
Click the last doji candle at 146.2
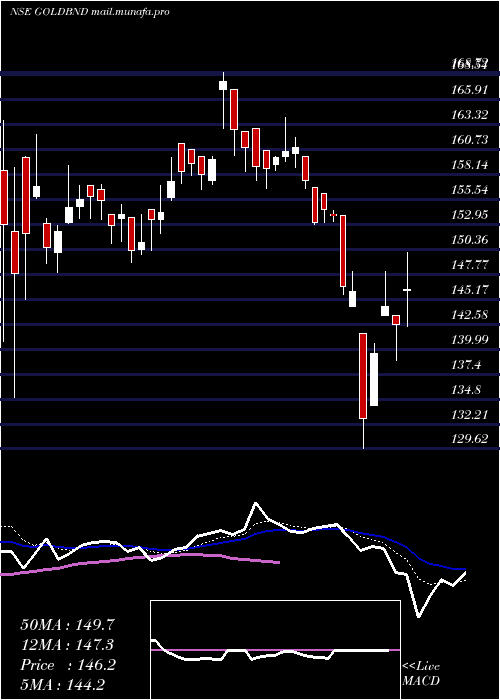tap(407, 290)
